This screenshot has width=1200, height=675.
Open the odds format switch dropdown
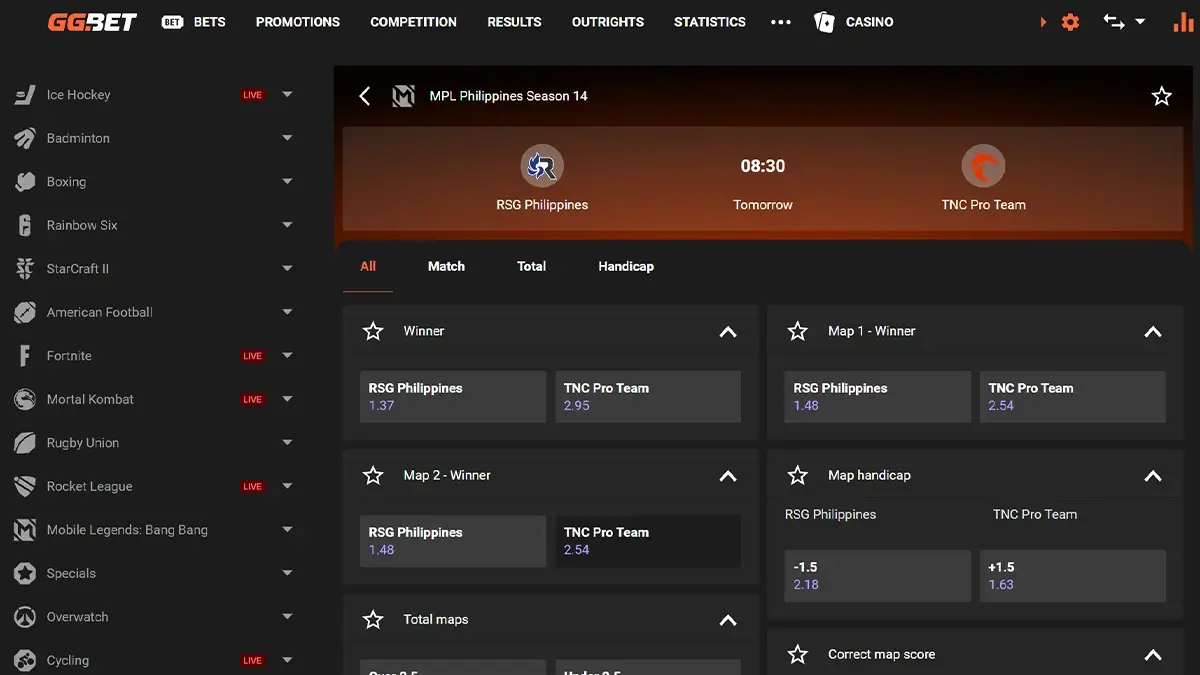click(1124, 21)
